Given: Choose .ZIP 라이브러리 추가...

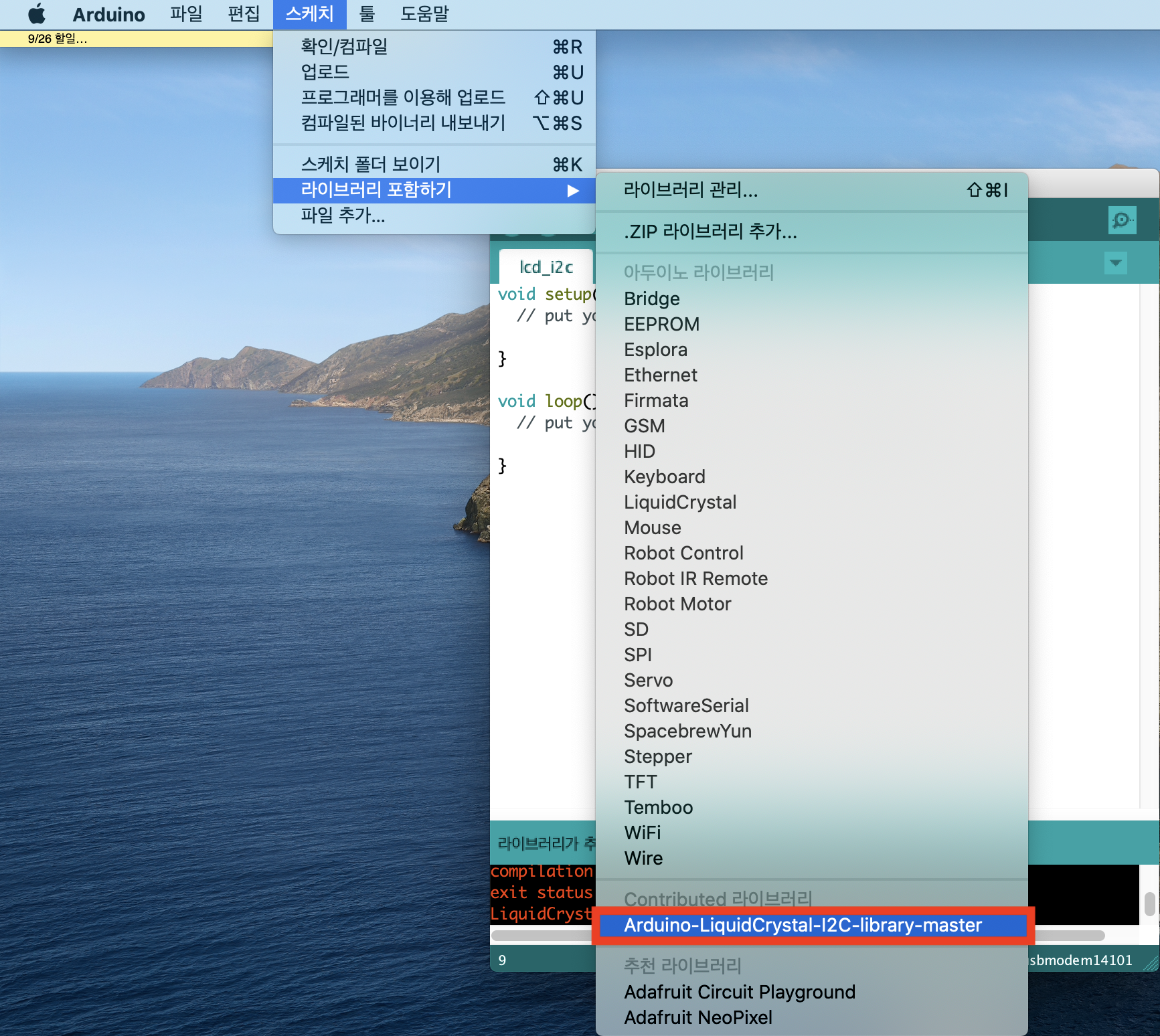Looking at the screenshot, I should (811, 232).
